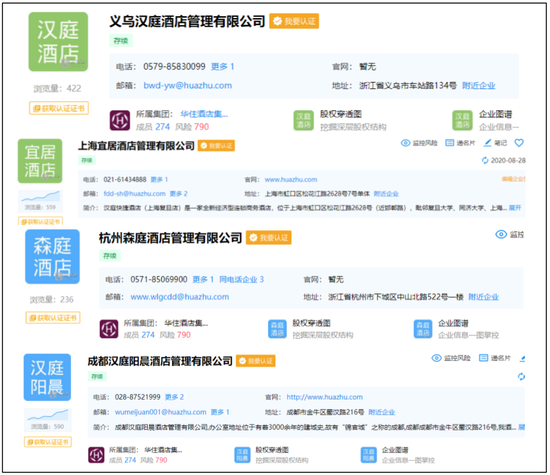Toggle 监控风险 eye icon for 成都汉庭阳晨

tap(437, 358)
